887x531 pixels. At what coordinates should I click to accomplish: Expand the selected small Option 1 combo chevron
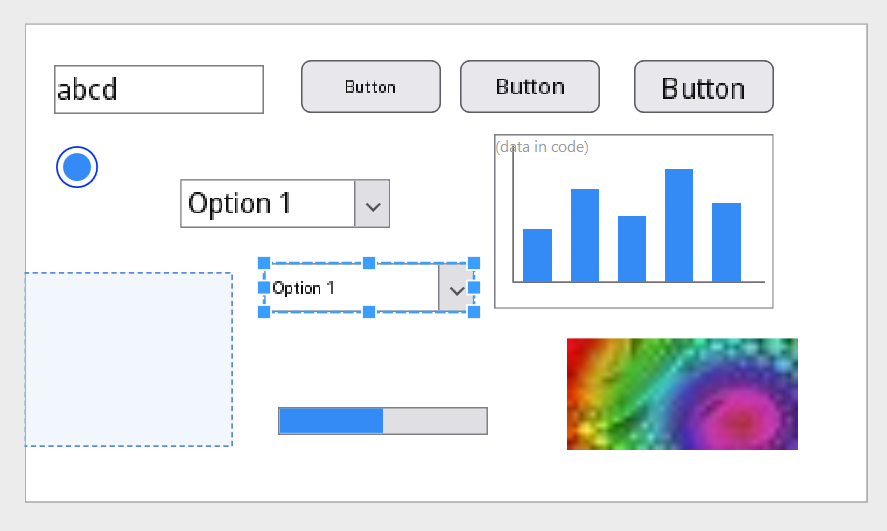(x=456, y=288)
